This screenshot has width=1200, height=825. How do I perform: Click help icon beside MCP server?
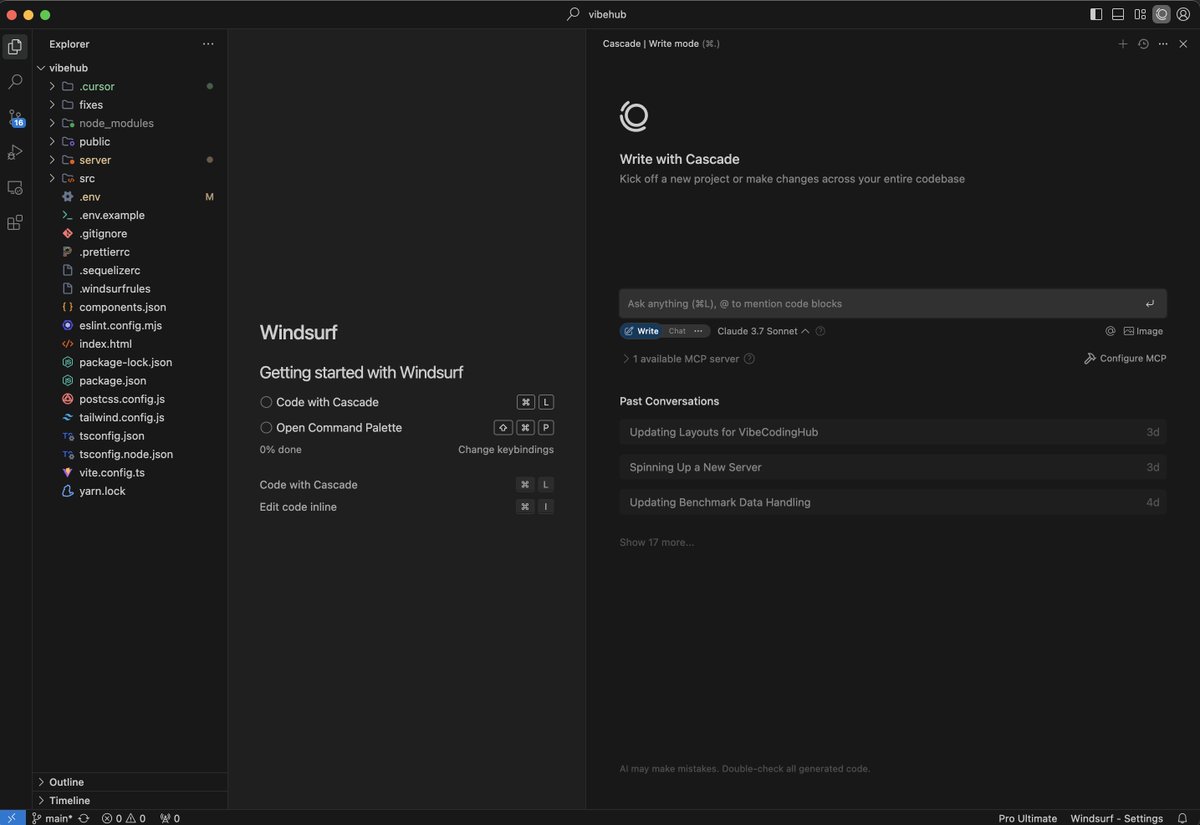click(749, 358)
